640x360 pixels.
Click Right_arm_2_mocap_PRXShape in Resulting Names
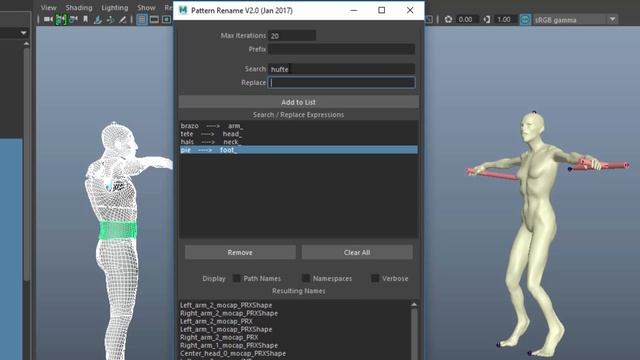coord(229,313)
